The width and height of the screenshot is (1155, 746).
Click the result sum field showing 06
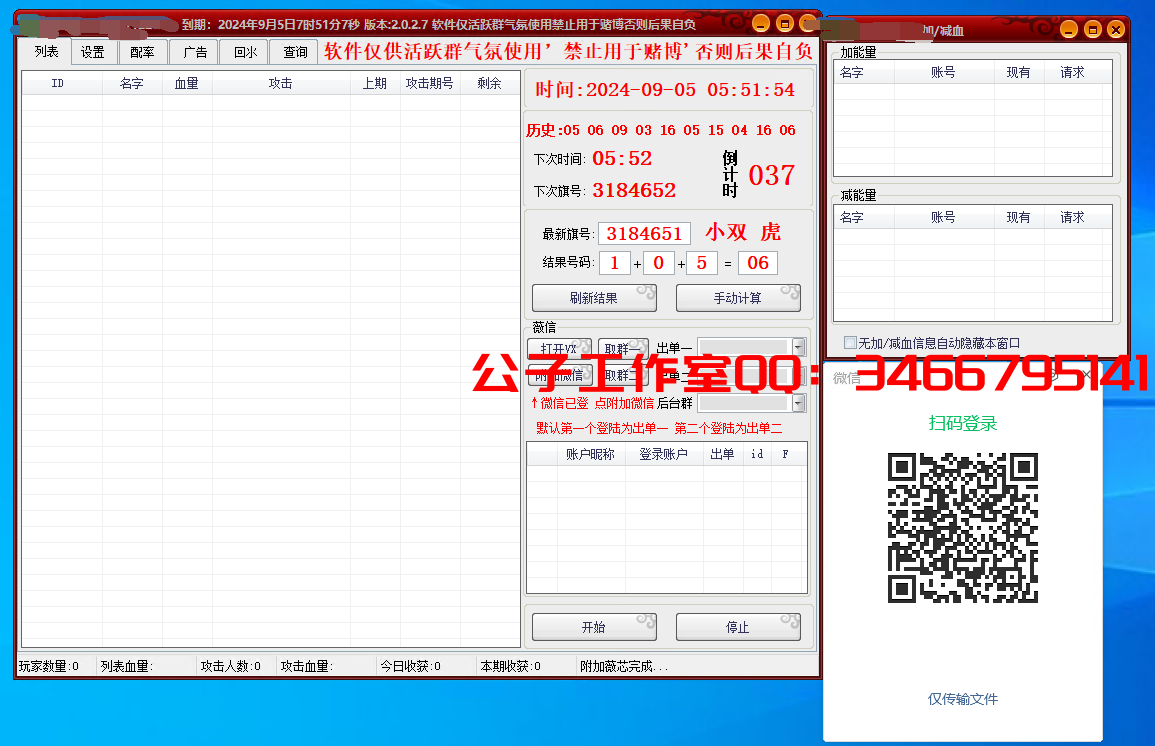[758, 263]
